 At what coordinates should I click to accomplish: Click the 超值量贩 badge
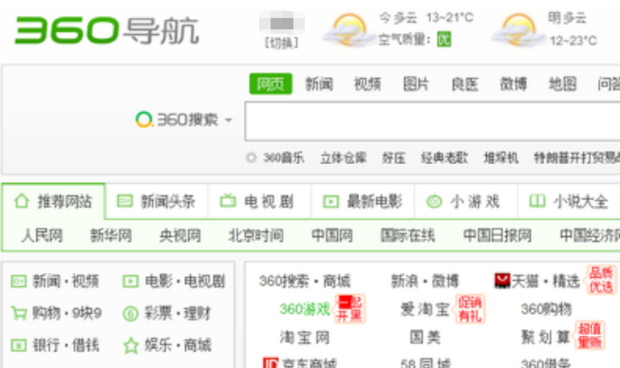590,335
